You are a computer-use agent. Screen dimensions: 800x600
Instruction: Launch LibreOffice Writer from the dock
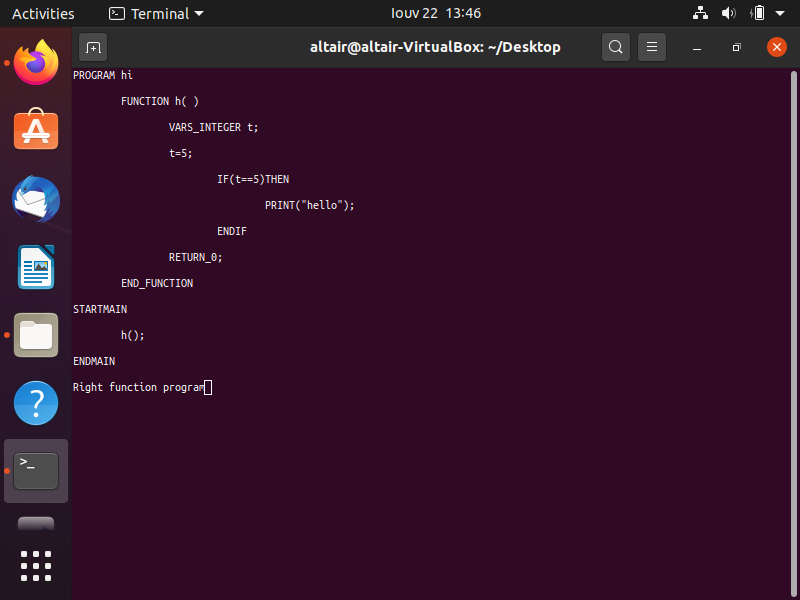(x=36, y=267)
